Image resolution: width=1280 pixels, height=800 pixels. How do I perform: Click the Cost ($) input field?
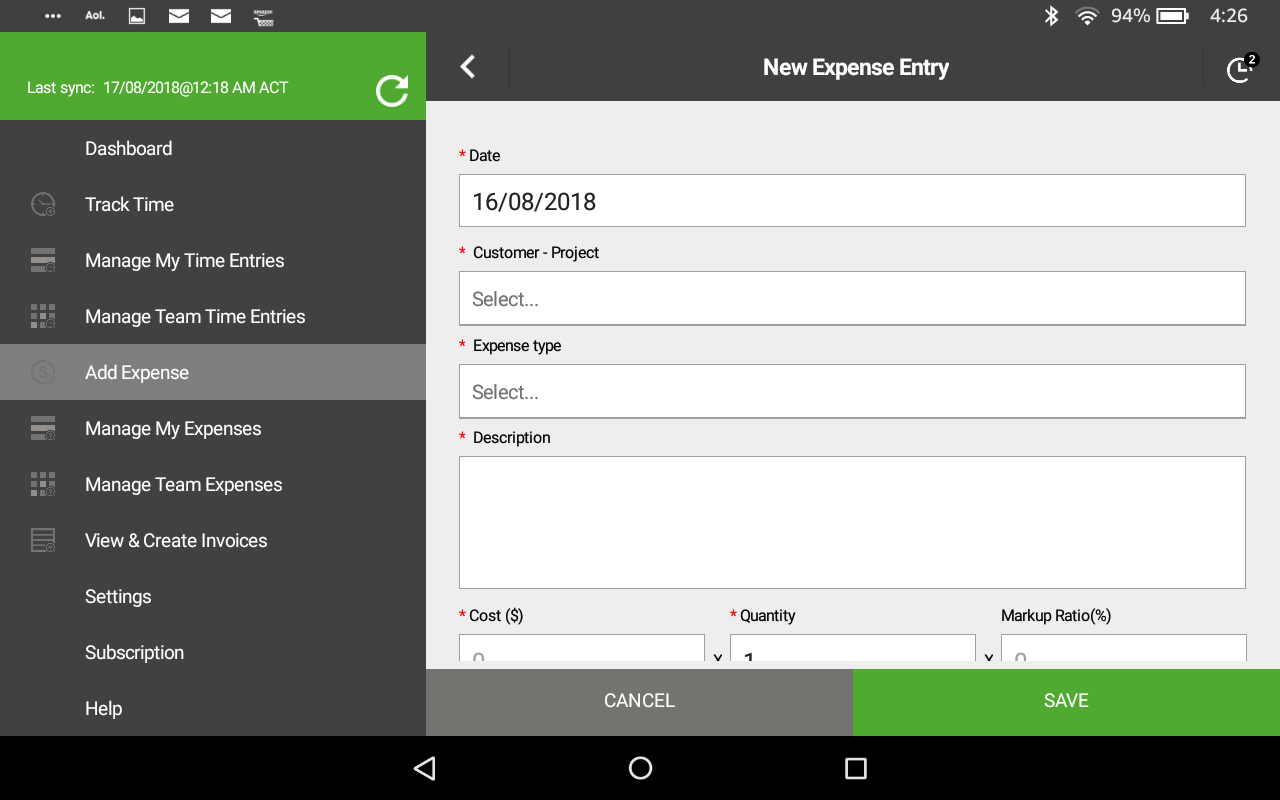point(582,648)
